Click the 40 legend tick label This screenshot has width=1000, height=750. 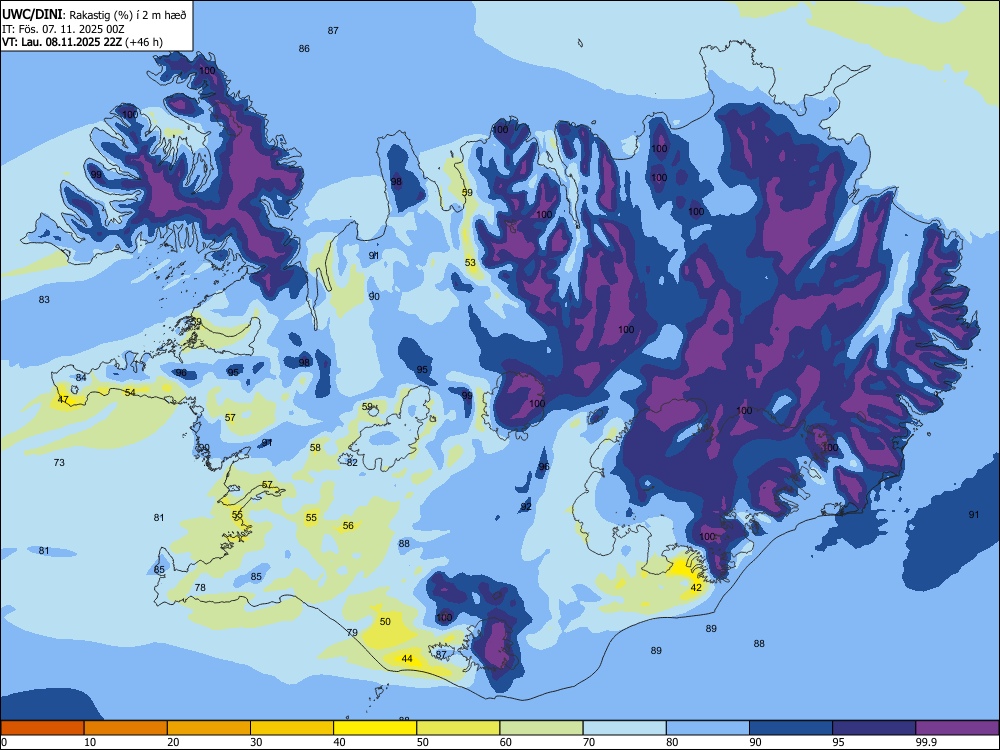[339, 742]
